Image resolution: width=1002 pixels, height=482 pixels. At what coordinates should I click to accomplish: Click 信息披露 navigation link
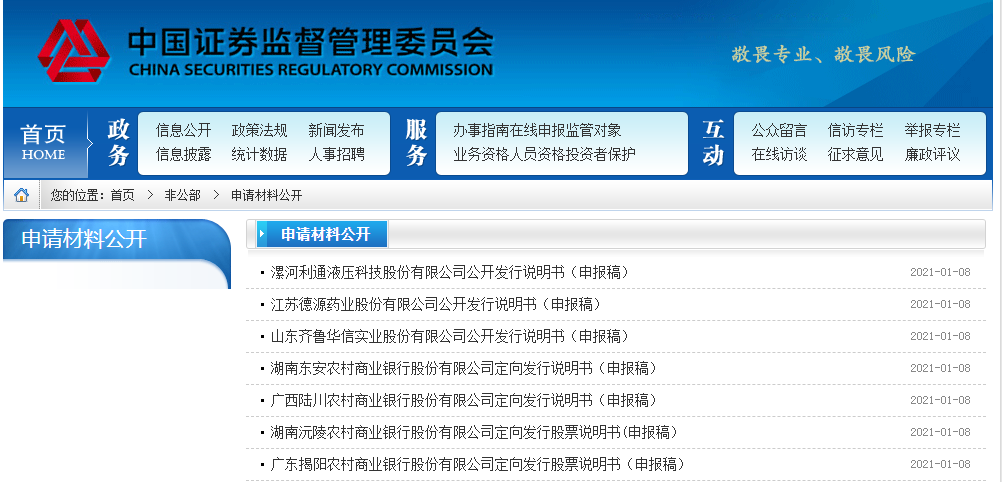point(183,155)
